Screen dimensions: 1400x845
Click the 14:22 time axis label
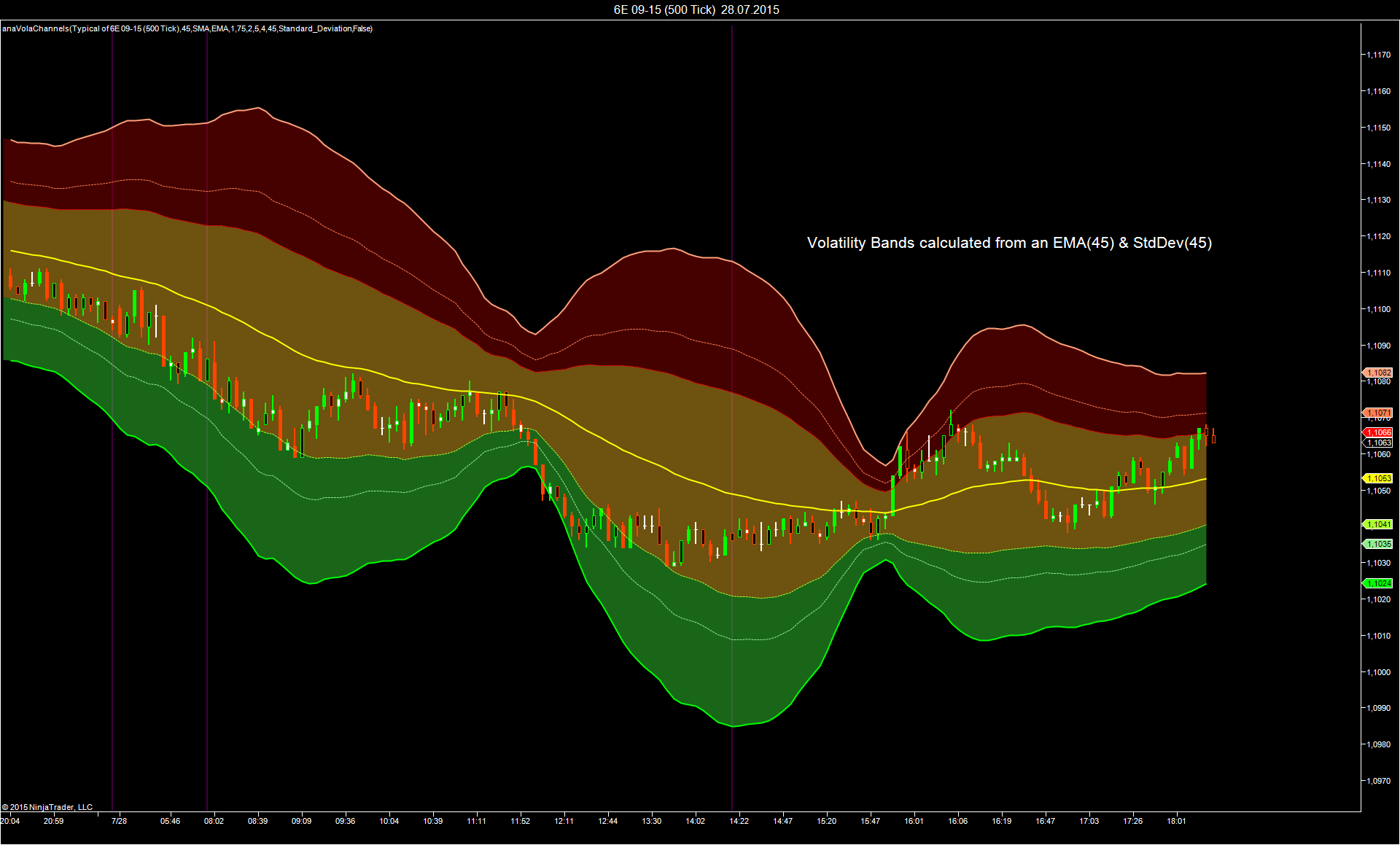(739, 821)
